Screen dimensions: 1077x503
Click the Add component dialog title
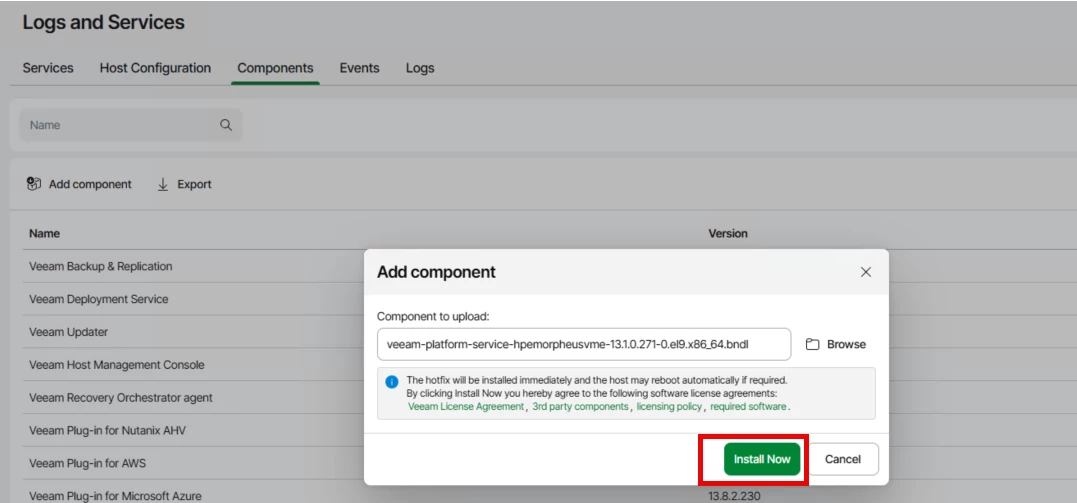tap(436, 272)
